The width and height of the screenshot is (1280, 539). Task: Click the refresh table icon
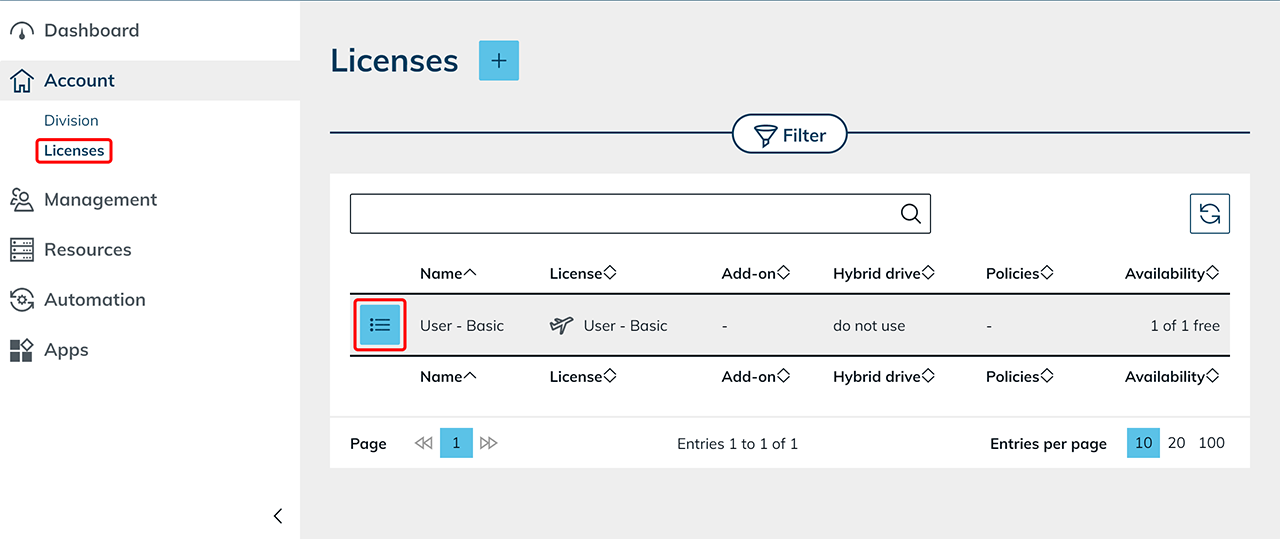point(1209,214)
